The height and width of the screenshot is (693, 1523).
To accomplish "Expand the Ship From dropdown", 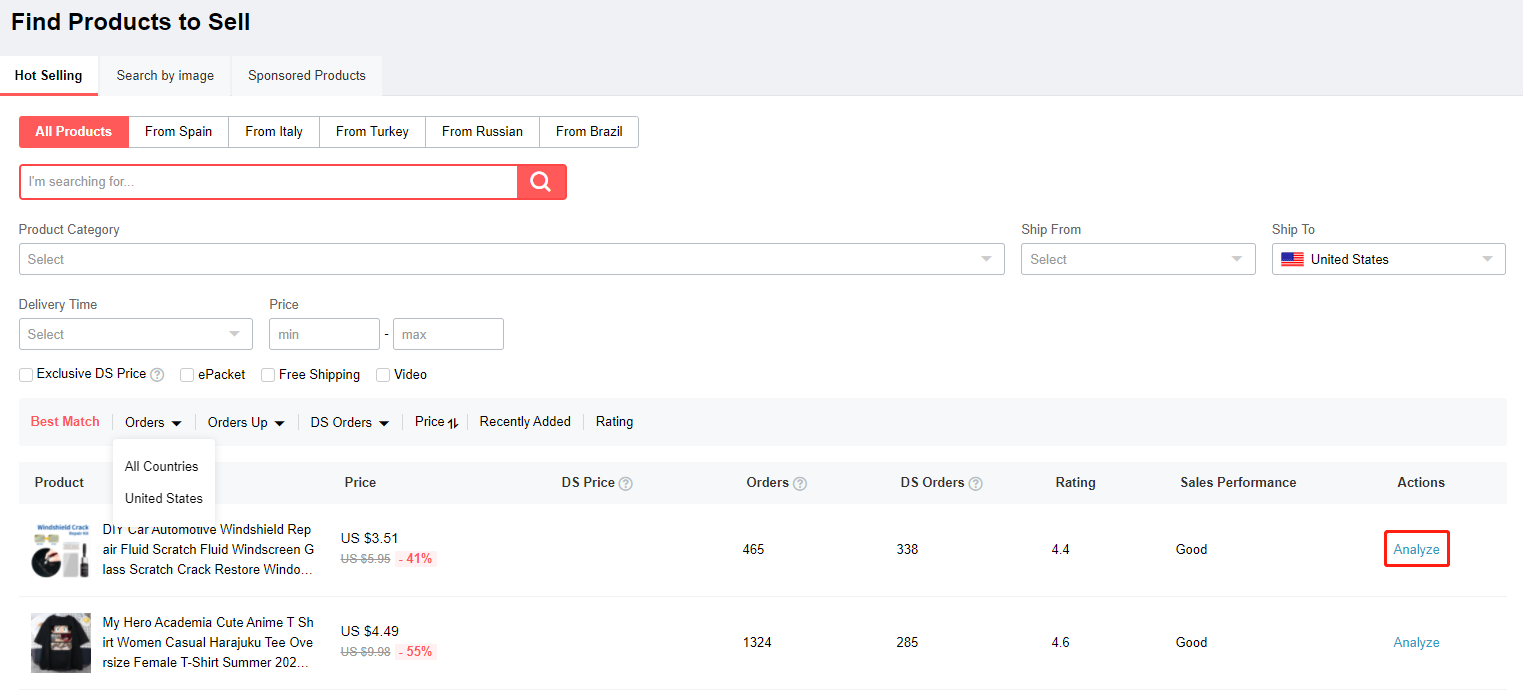I will click(x=1137, y=259).
